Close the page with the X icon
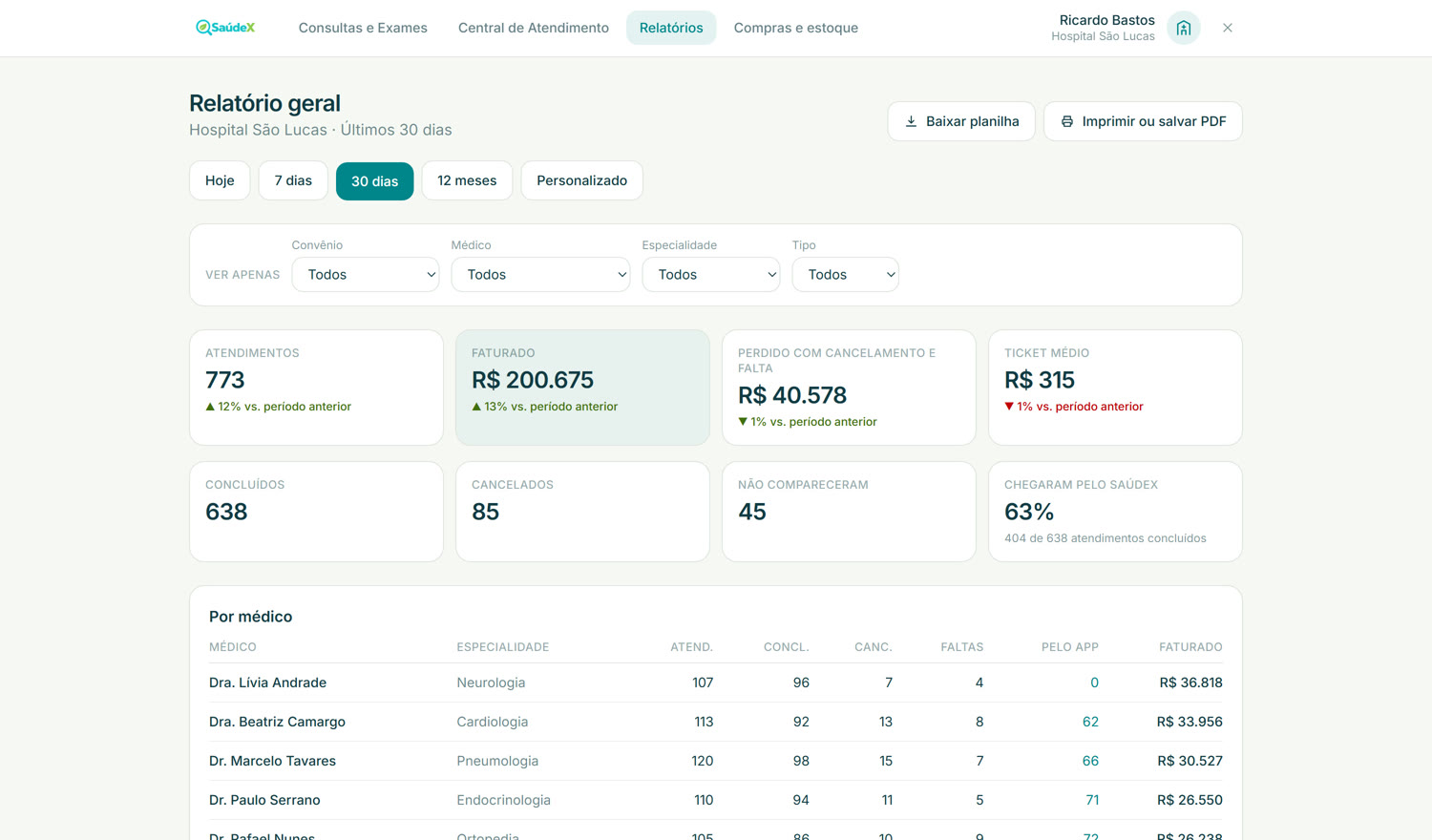The image size is (1432, 840). [x=1228, y=28]
